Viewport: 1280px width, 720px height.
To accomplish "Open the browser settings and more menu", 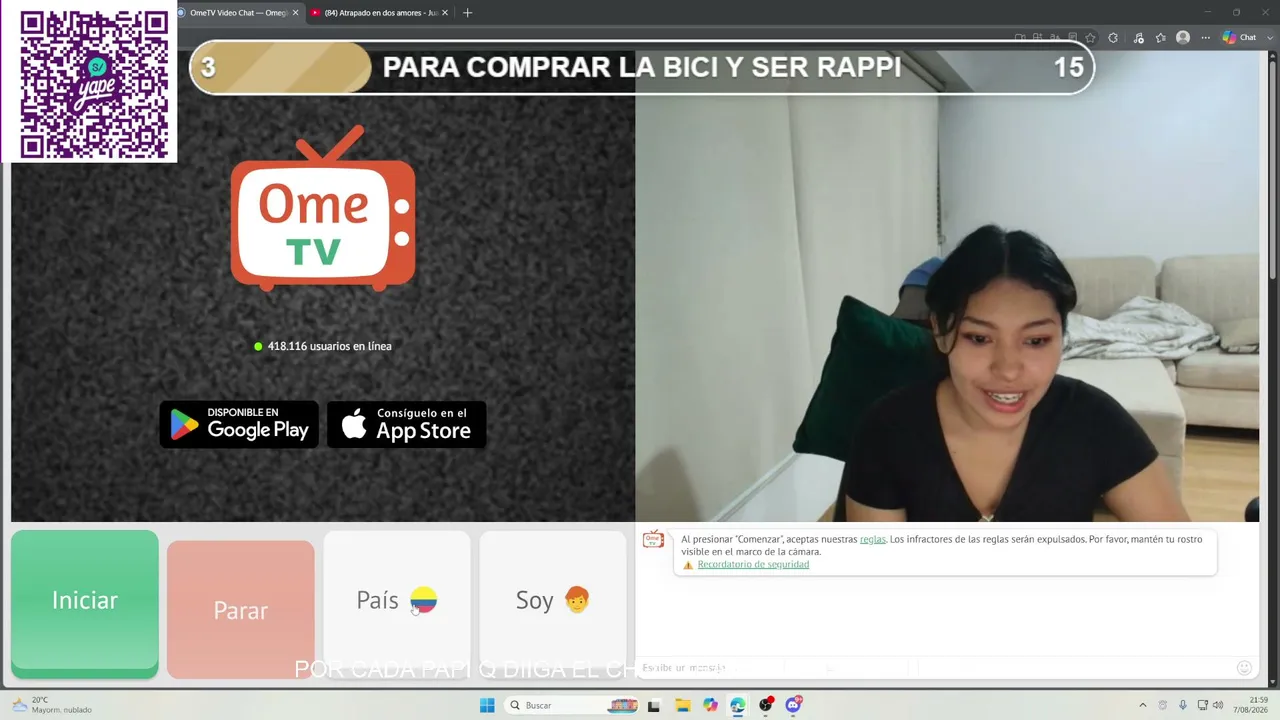I will (x=1206, y=38).
